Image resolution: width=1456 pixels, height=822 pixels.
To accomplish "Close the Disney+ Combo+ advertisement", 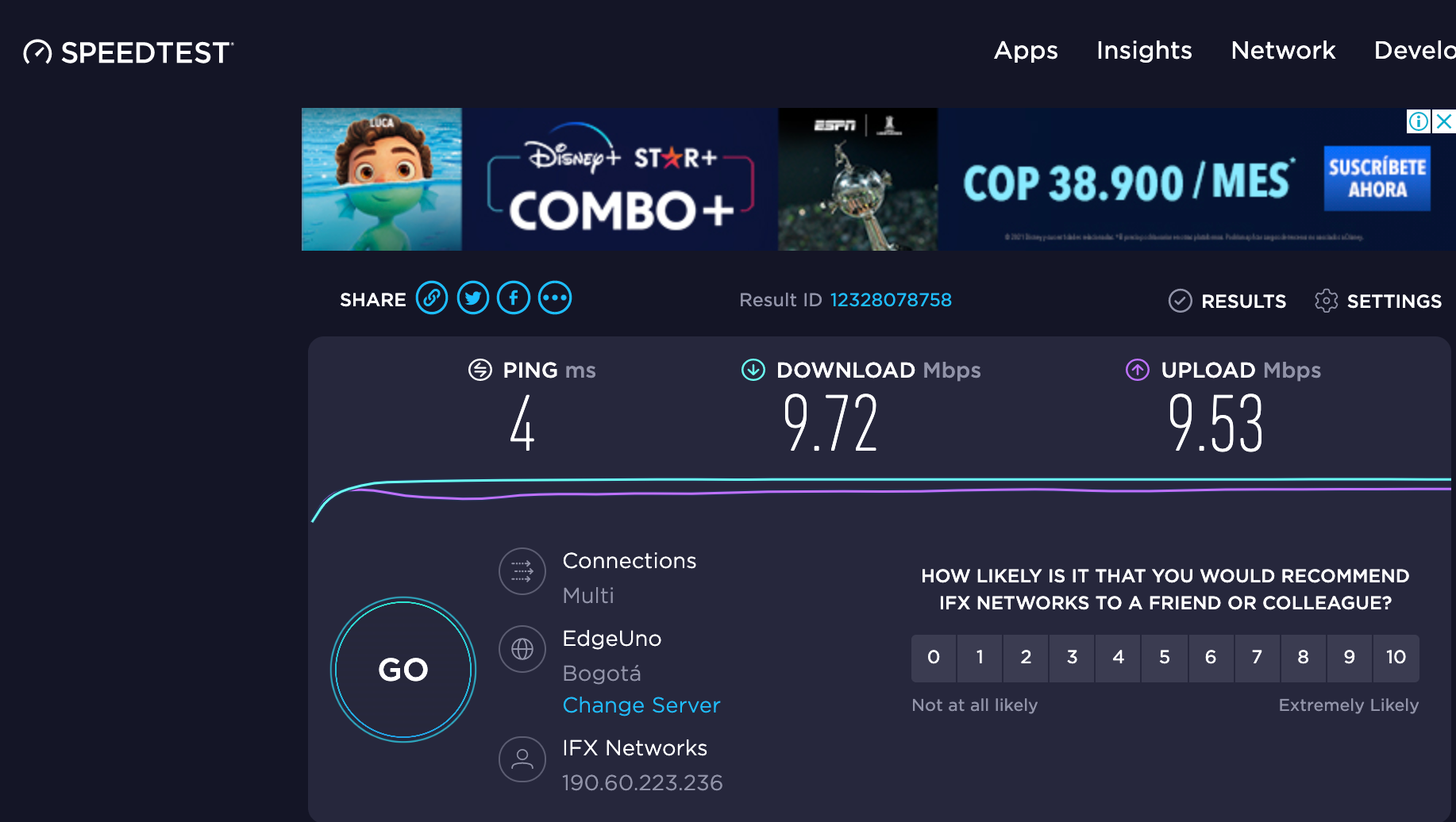I will [1443, 121].
